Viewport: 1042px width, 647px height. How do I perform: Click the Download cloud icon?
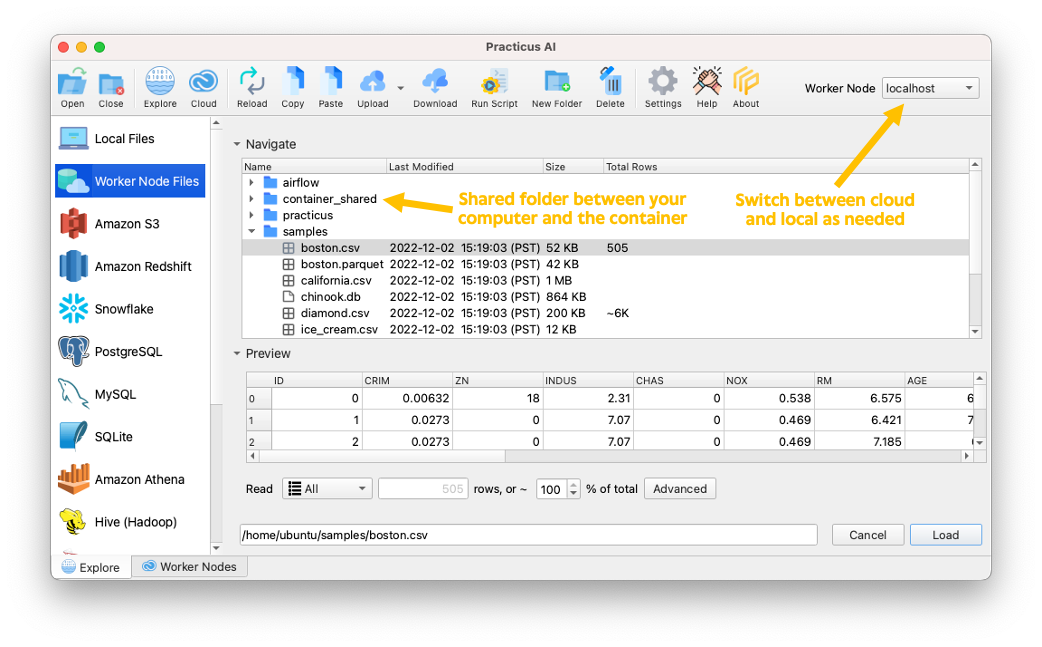(x=435, y=84)
